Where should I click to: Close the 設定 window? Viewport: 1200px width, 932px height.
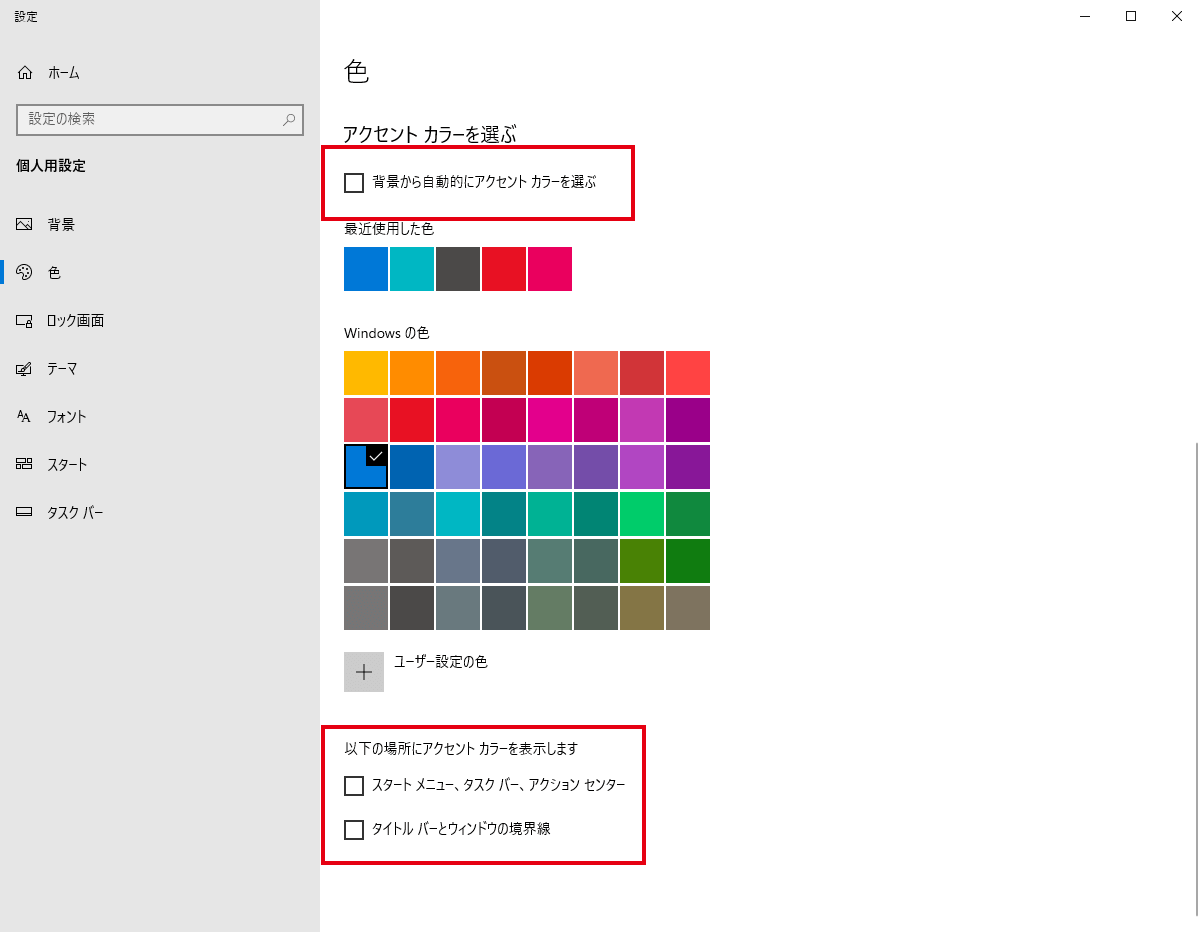tap(1177, 15)
